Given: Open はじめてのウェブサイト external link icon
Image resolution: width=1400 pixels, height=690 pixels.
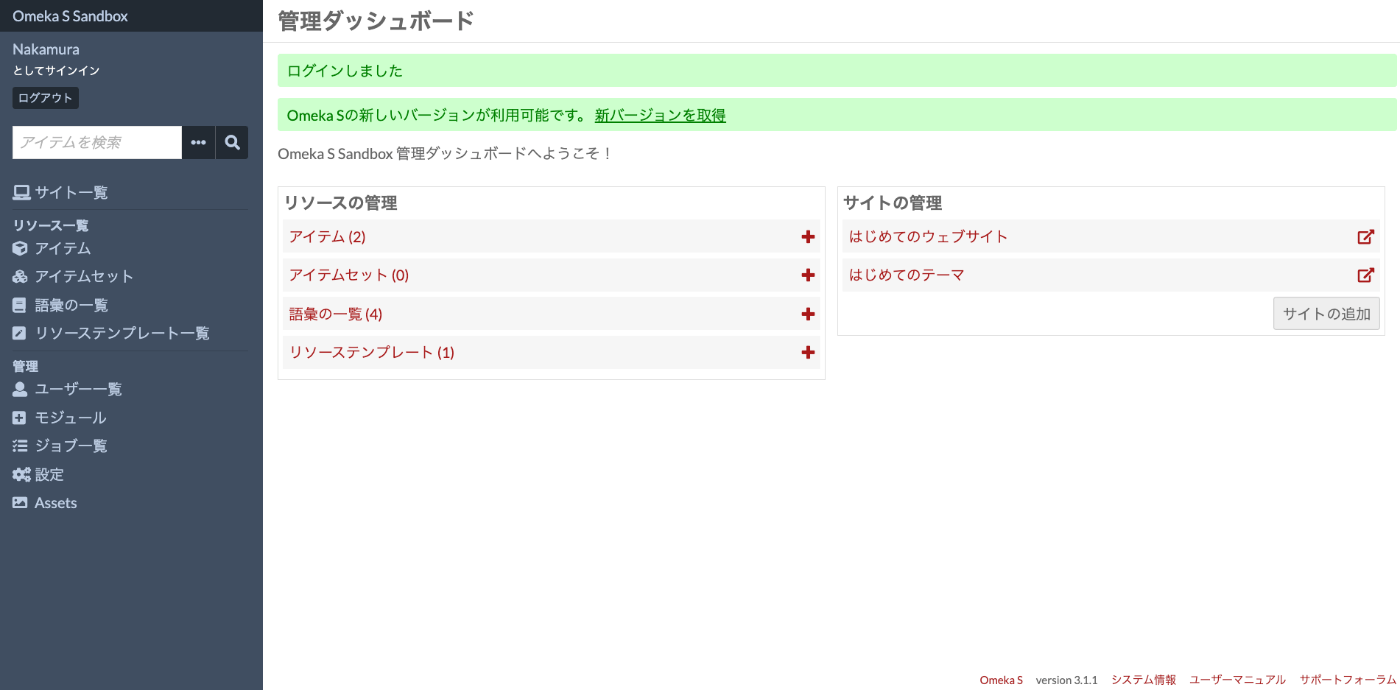Looking at the screenshot, I should [x=1365, y=237].
